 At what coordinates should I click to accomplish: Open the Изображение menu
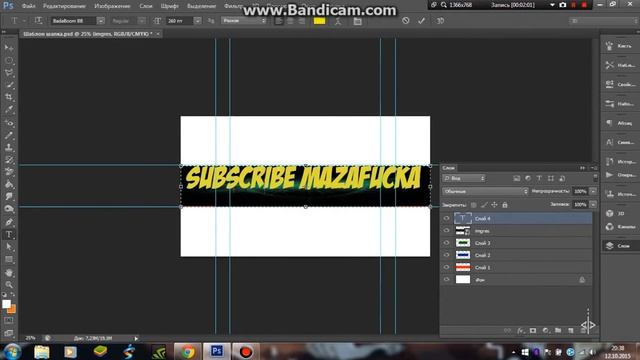point(112,6)
